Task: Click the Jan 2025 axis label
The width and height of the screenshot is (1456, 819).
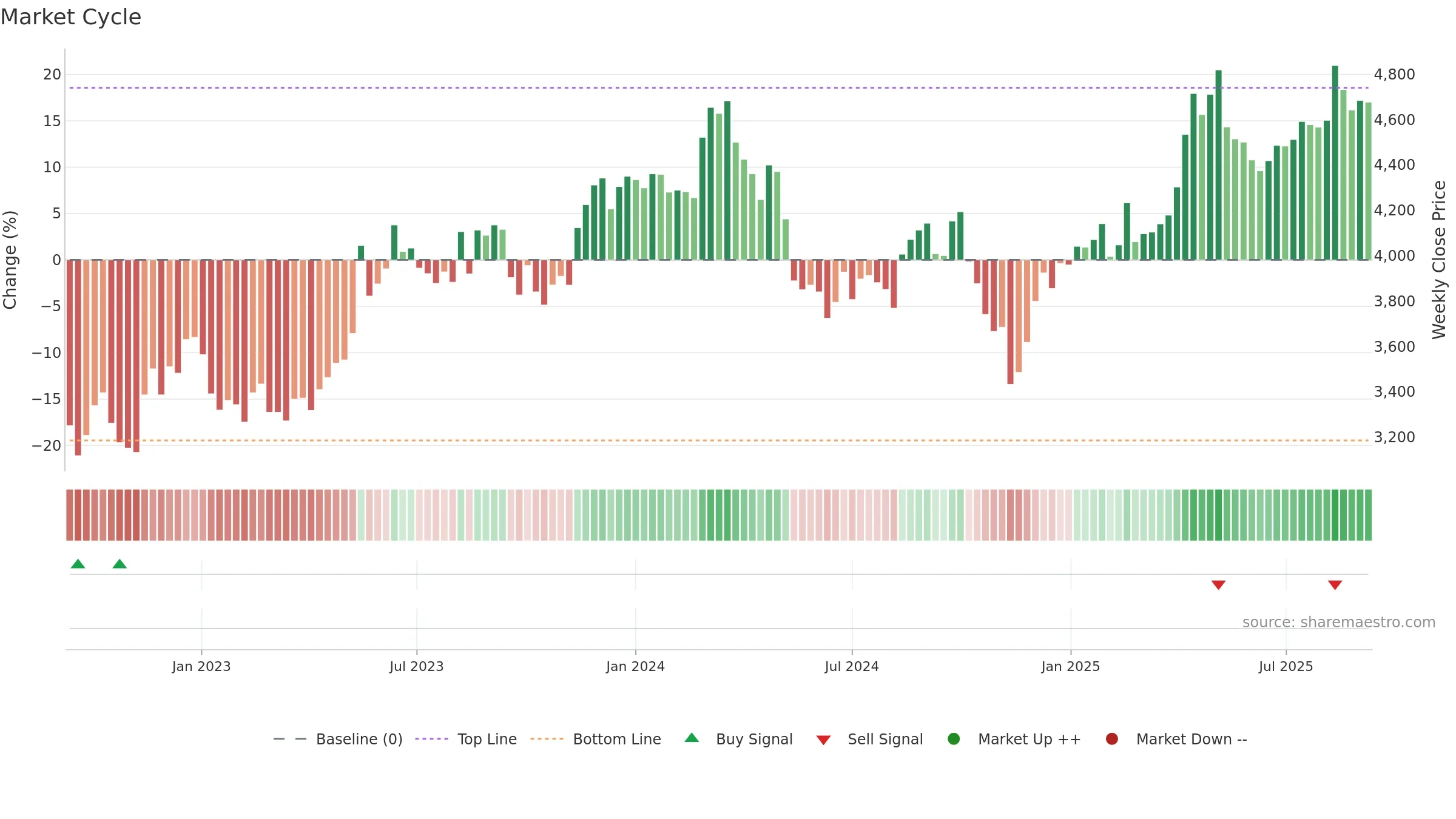Action: pyautogui.click(x=1071, y=666)
